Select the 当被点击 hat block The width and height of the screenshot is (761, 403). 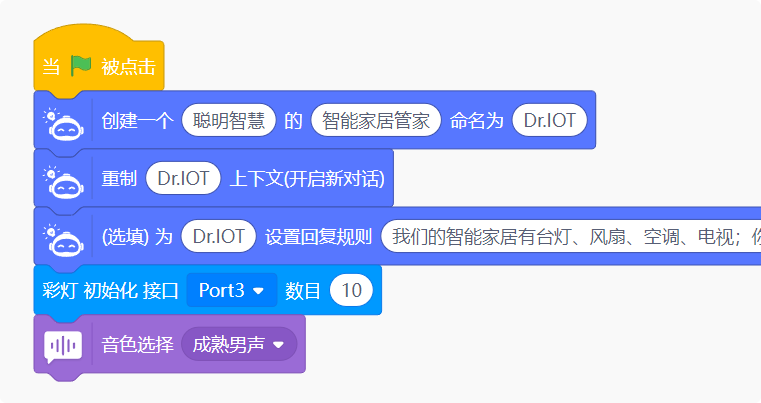tap(99, 66)
